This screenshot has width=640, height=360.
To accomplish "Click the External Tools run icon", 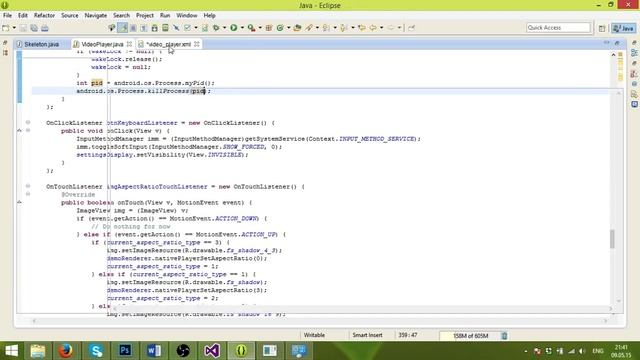I will pyautogui.click(x=251, y=28).
